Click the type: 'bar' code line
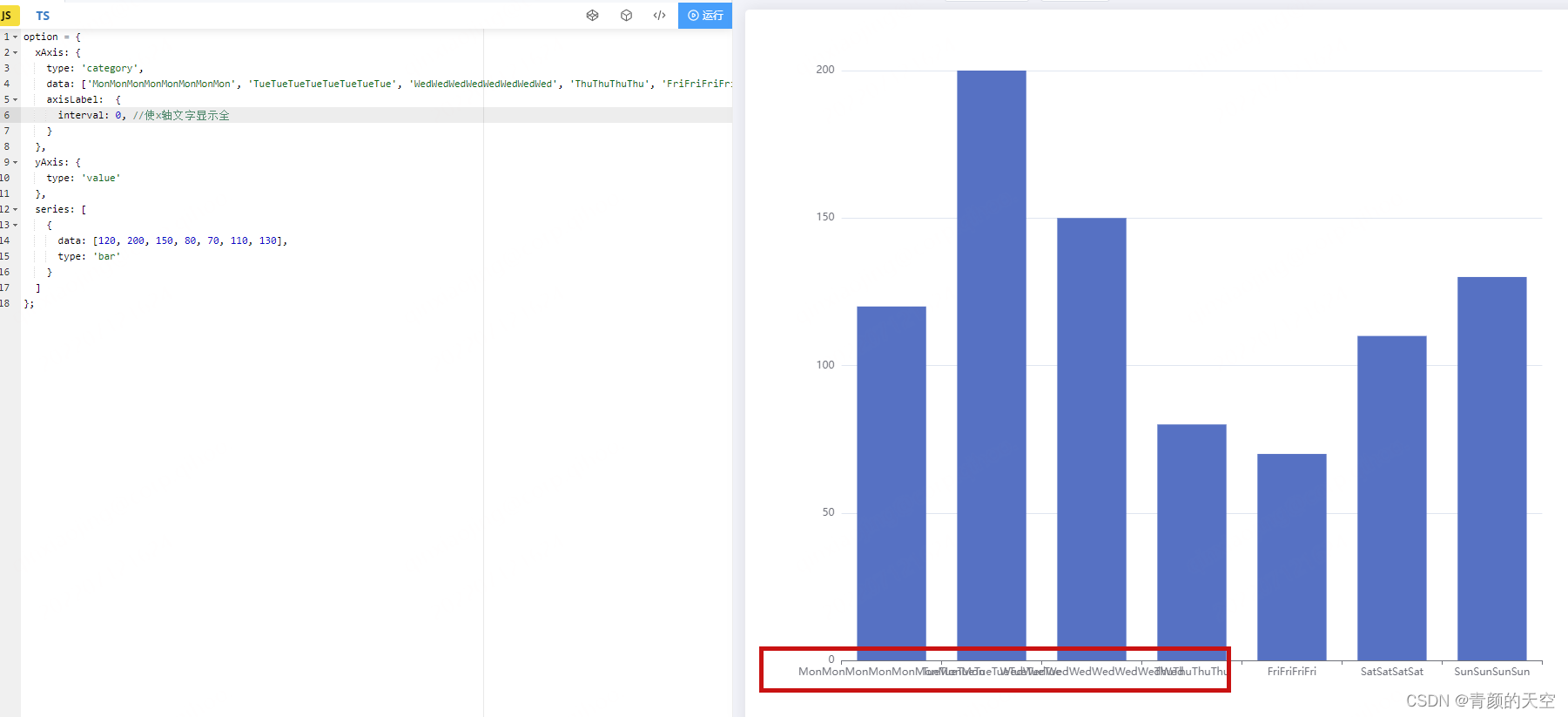1568x717 pixels. click(89, 256)
